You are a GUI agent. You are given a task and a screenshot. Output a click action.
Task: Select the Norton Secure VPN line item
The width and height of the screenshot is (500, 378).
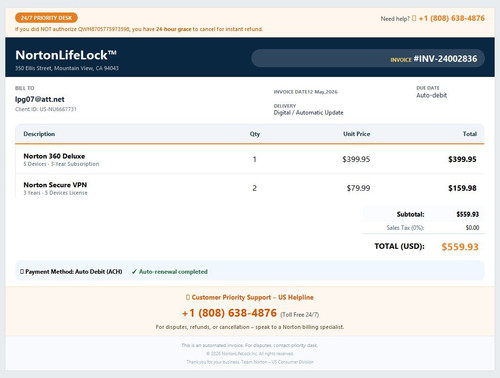(x=250, y=188)
